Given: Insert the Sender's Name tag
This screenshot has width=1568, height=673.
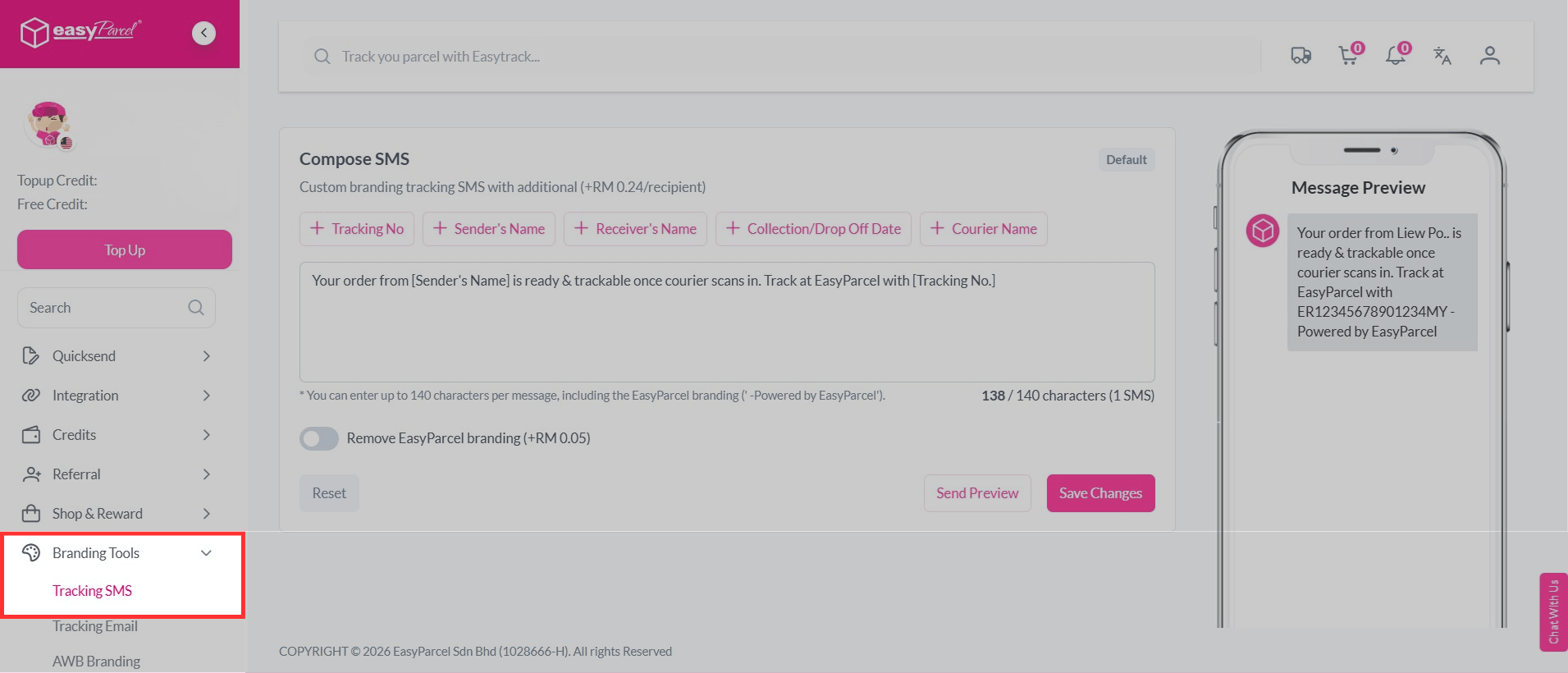Looking at the screenshot, I should click(x=489, y=229).
